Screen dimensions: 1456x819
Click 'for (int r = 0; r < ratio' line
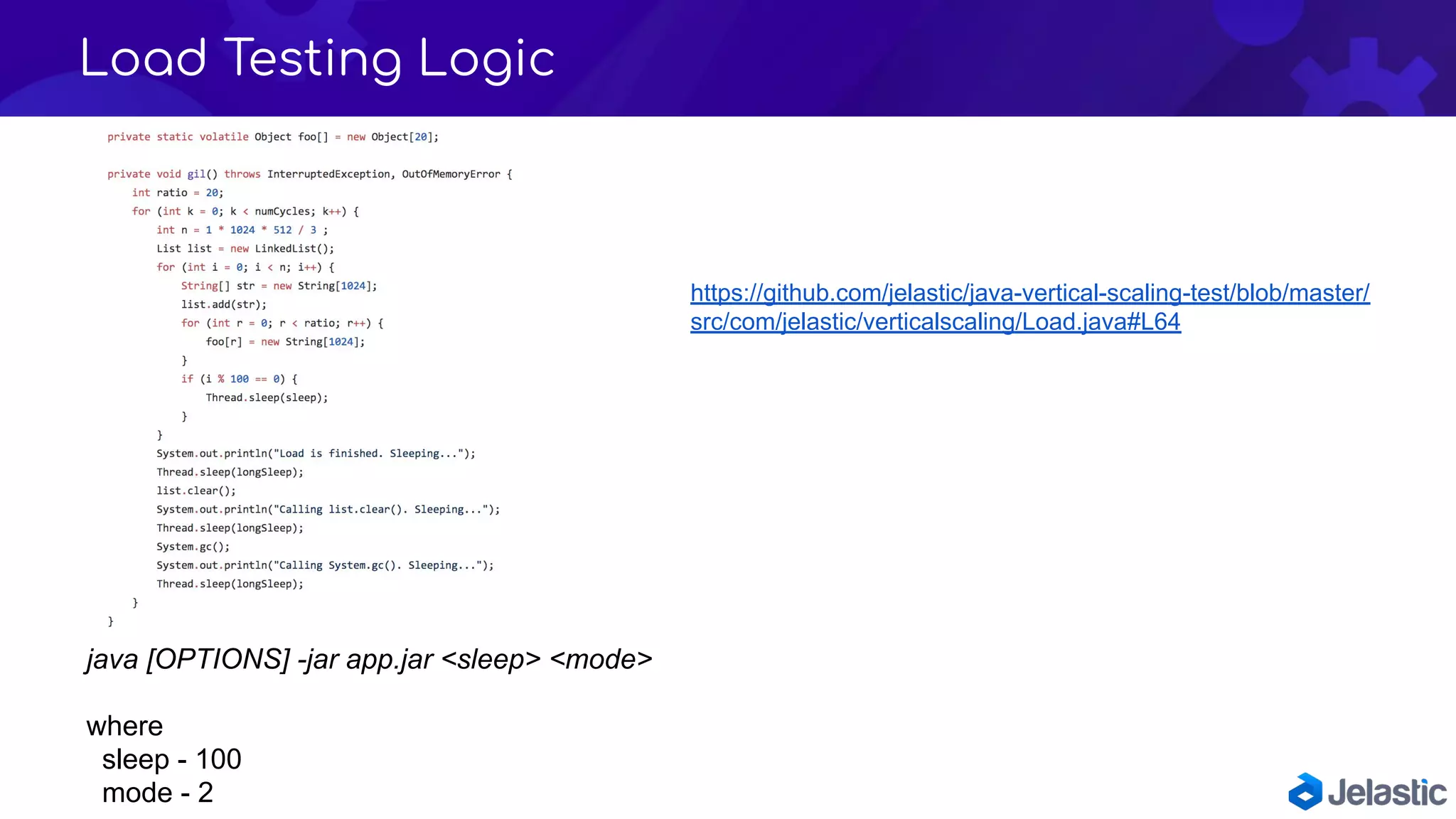point(282,323)
